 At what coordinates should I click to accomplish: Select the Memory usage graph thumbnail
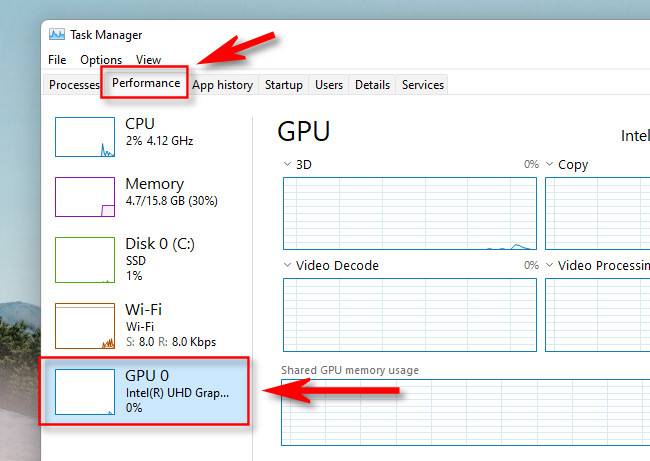click(84, 196)
